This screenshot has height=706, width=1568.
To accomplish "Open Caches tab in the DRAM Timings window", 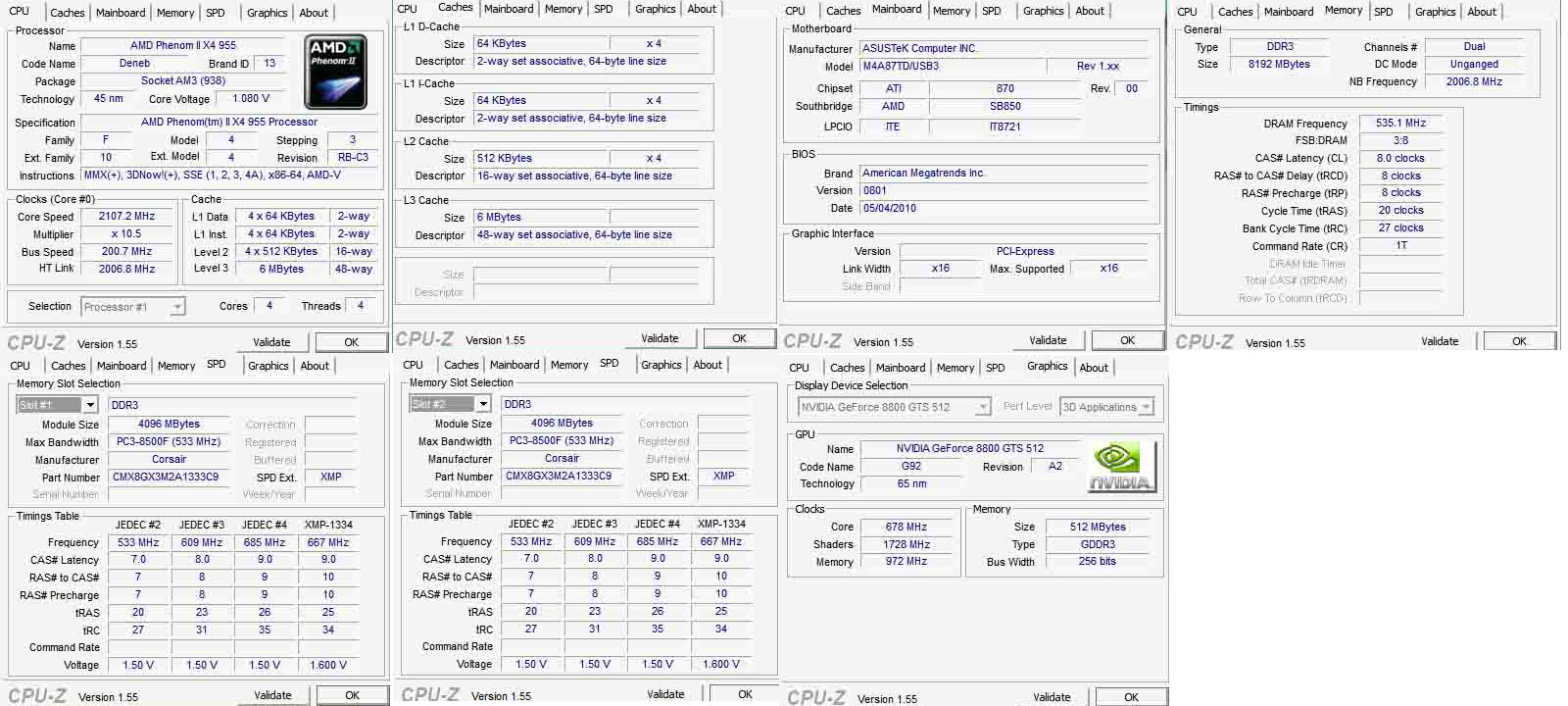I will 1236,12.
